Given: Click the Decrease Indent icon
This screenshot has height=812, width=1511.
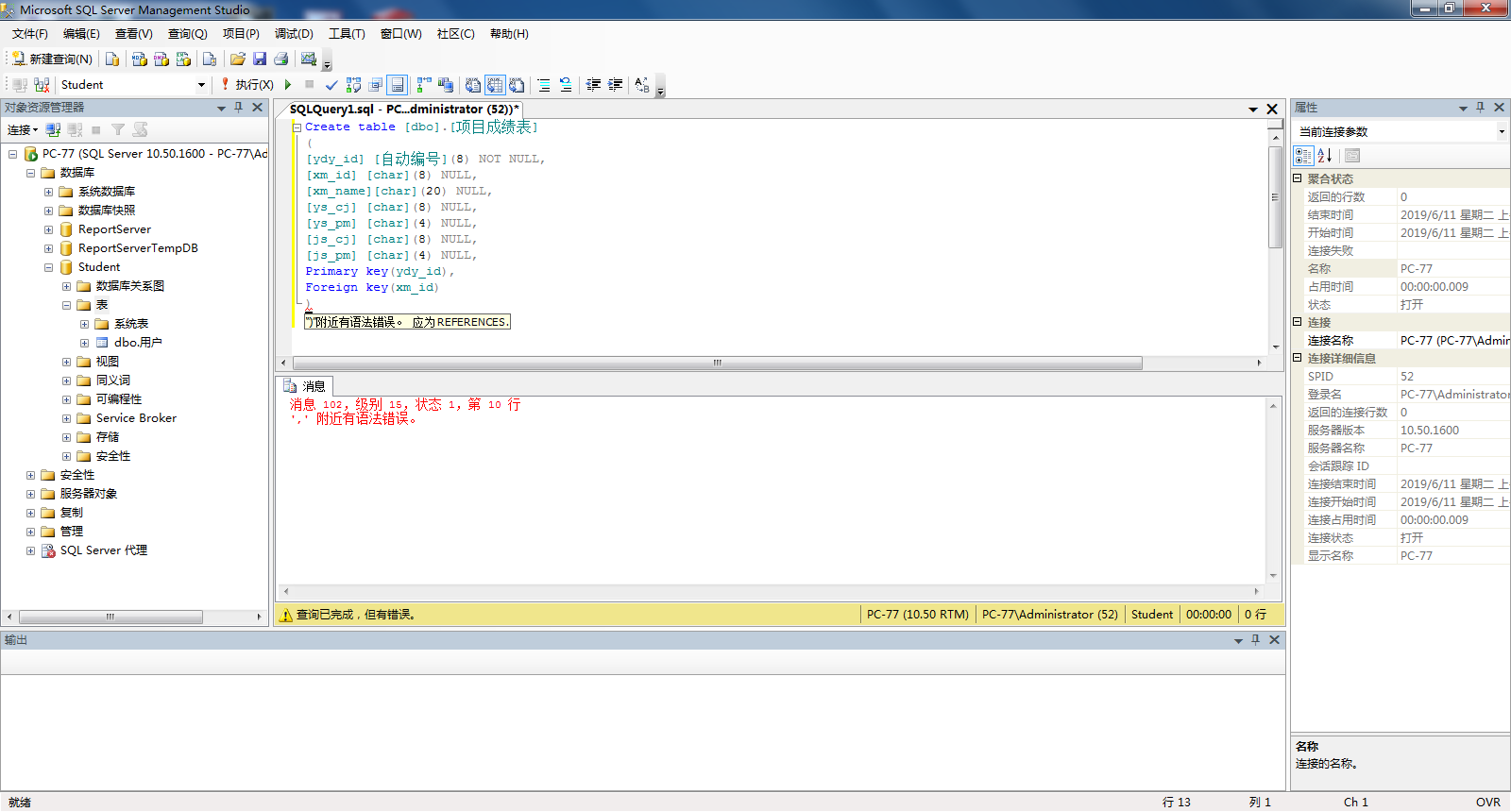Looking at the screenshot, I should [593, 85].
